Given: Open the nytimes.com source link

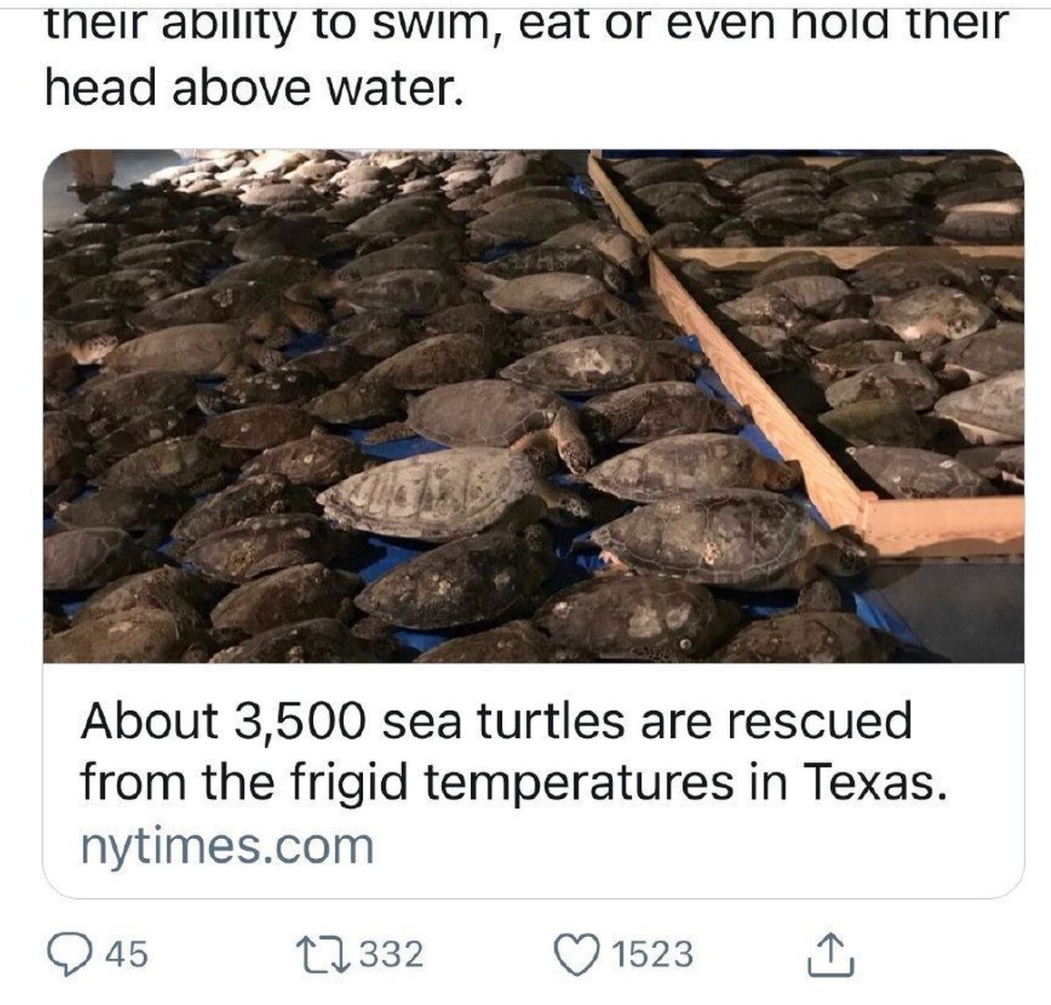Looking at the screenshot, I should [x=226, y=847].
